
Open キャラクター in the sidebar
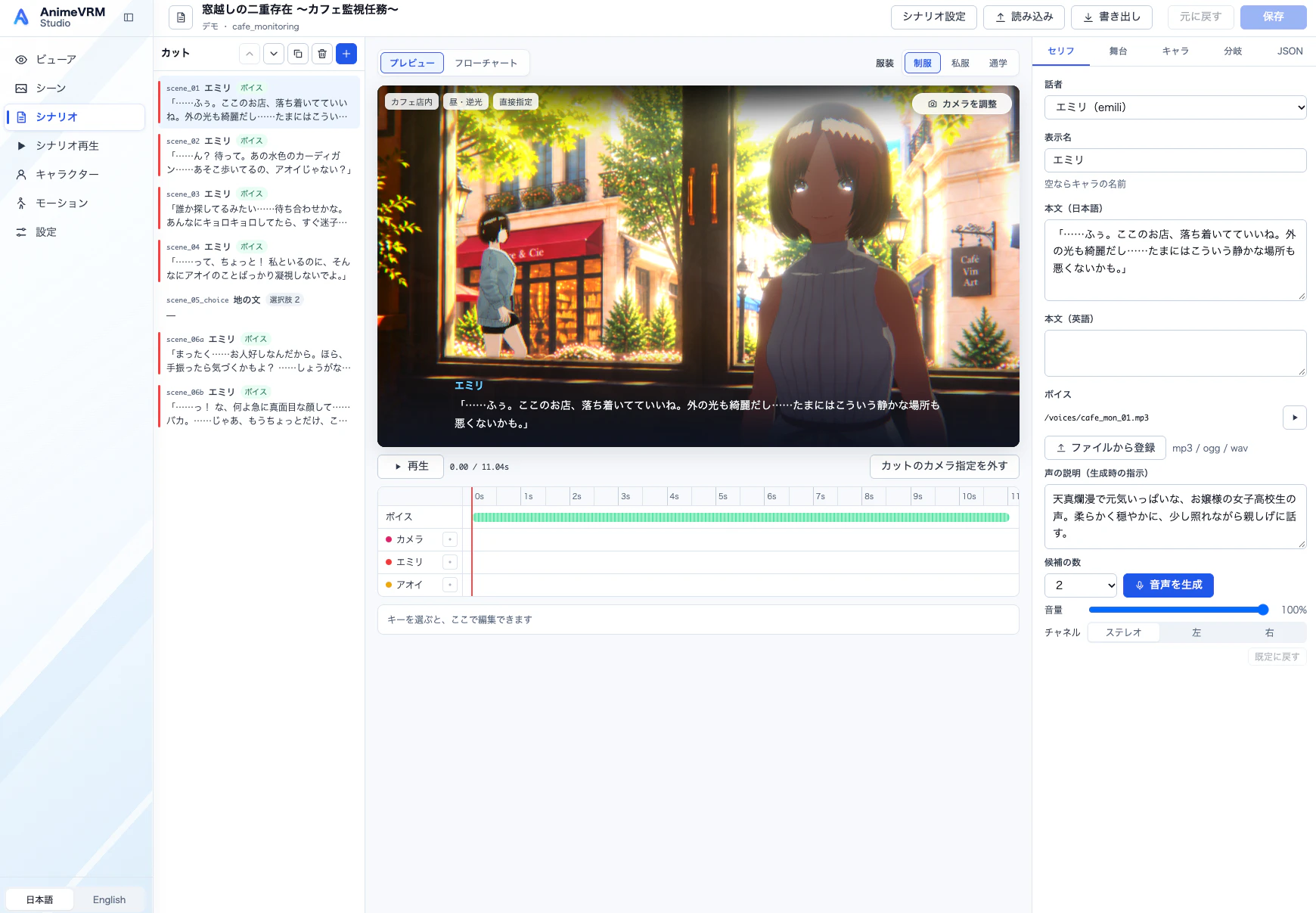tap(76, 175)
